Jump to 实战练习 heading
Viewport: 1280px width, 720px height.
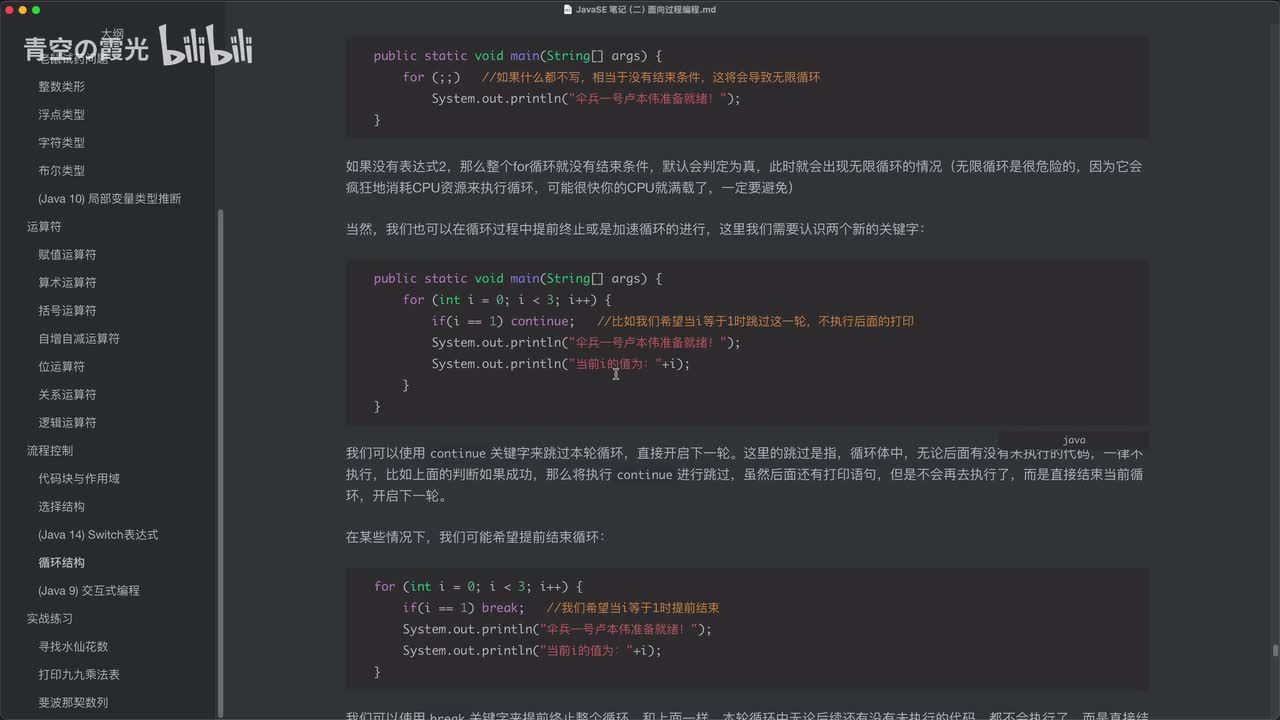(50, 619)
